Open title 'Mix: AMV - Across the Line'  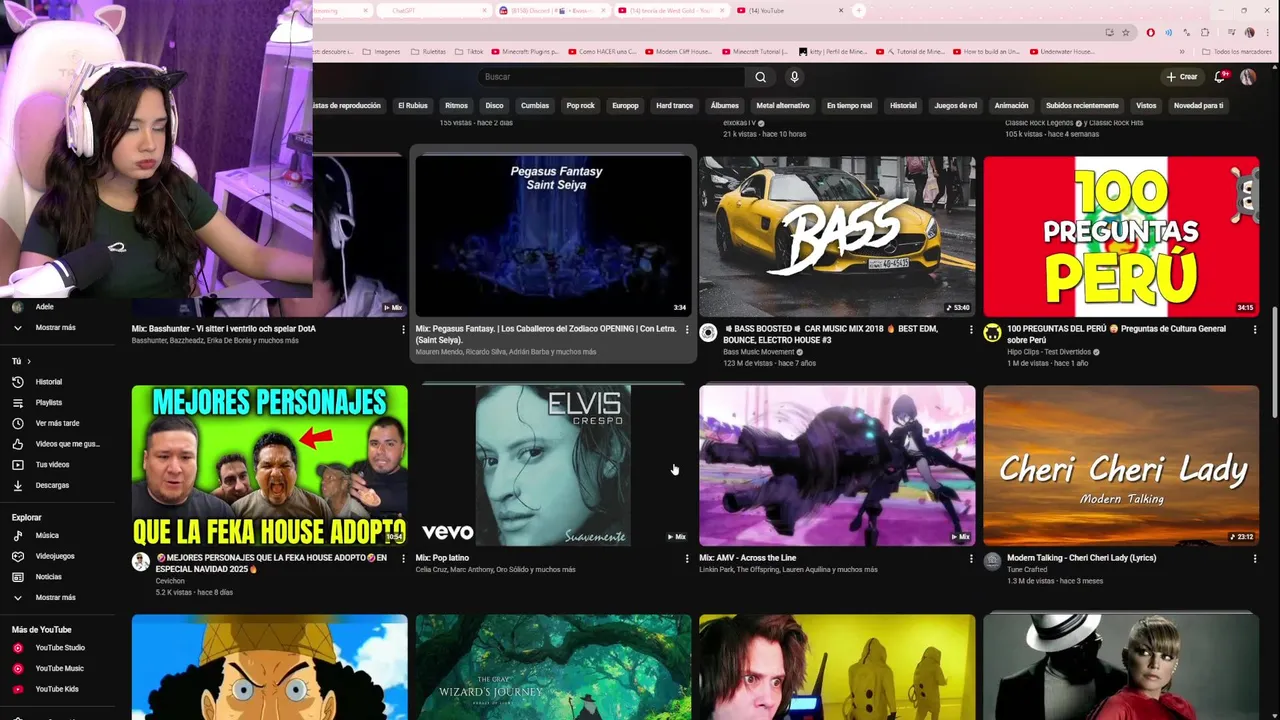[748, 558]
